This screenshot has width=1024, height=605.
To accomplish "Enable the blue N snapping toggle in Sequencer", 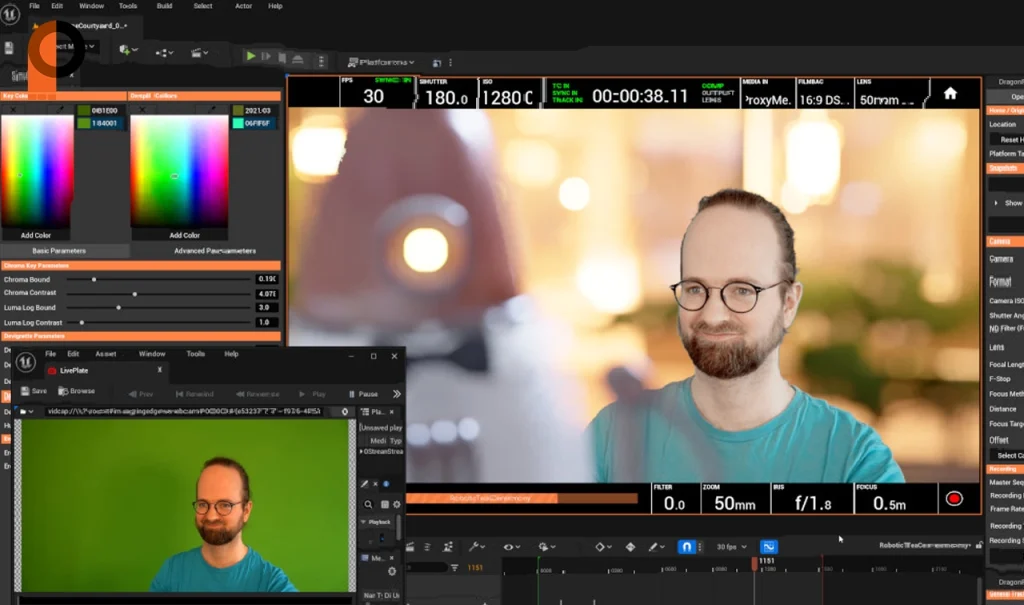I will pos(689,547).
